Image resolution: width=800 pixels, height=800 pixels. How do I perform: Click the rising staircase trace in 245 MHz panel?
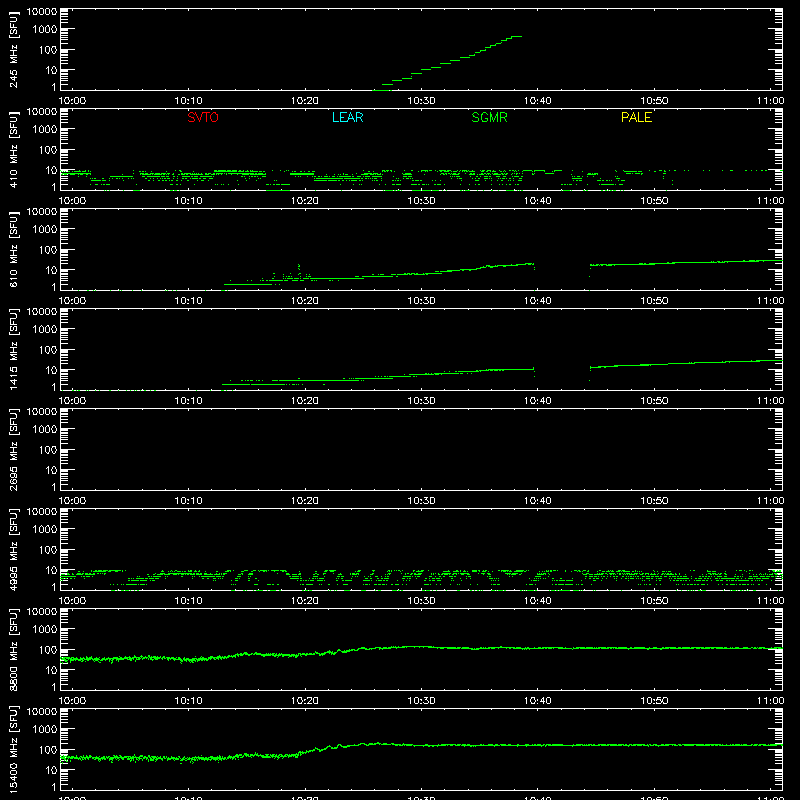pyautogui.click(x=447, y=63)
